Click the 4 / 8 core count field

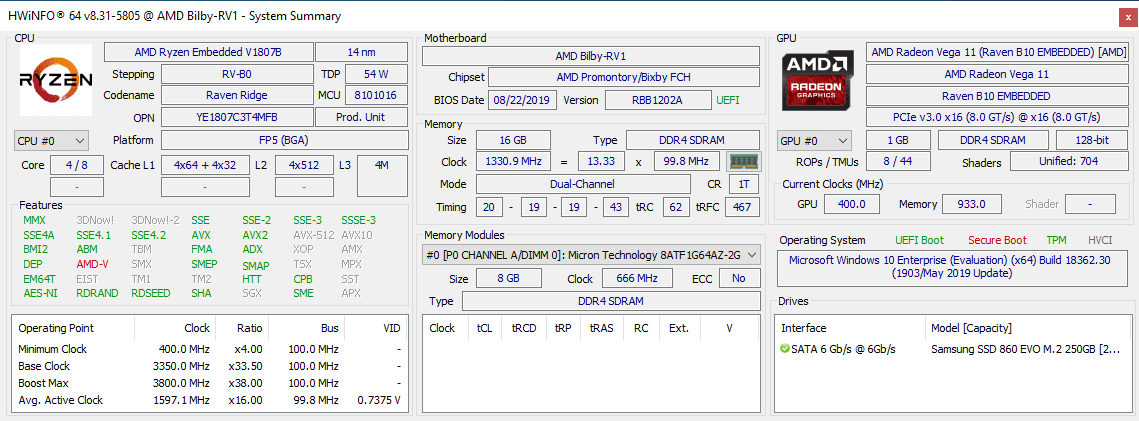coord(77,165)
